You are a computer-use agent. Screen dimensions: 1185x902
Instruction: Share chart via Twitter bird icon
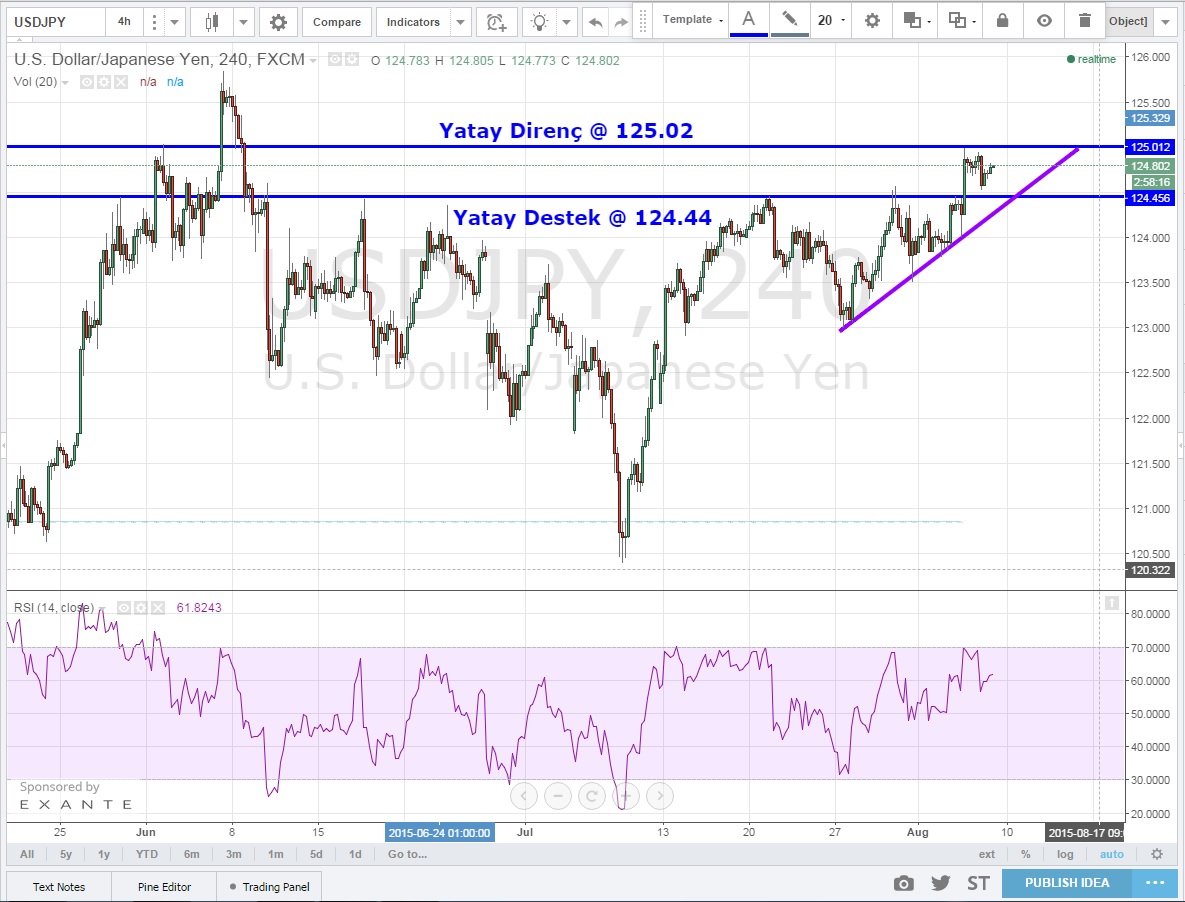click(940, 883)
